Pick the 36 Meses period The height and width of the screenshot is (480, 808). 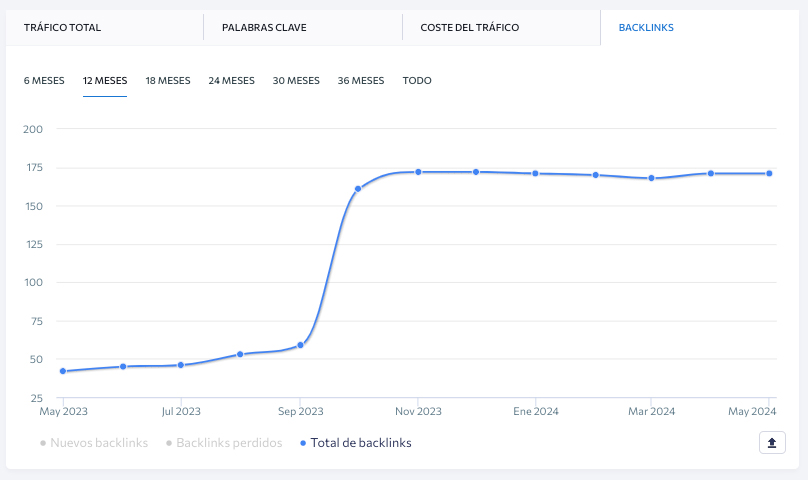(x=361, y=80)
